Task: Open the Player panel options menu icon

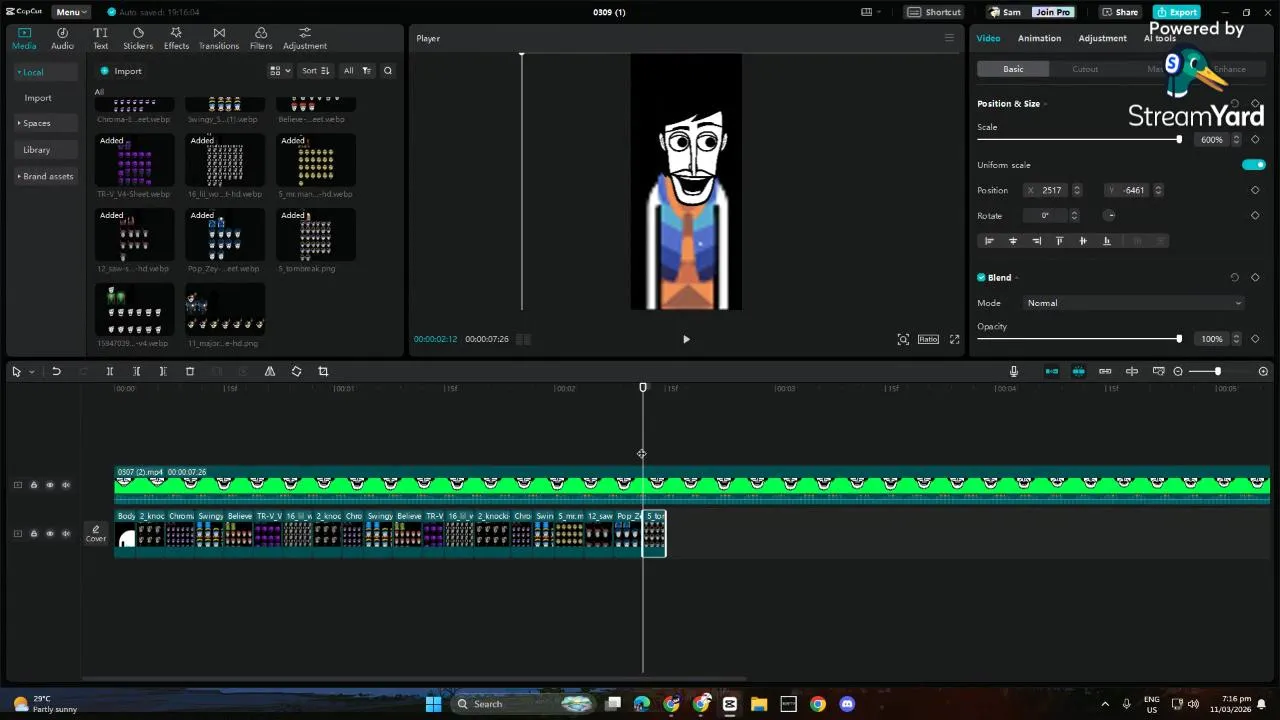Action: click(x=949, y=38)
